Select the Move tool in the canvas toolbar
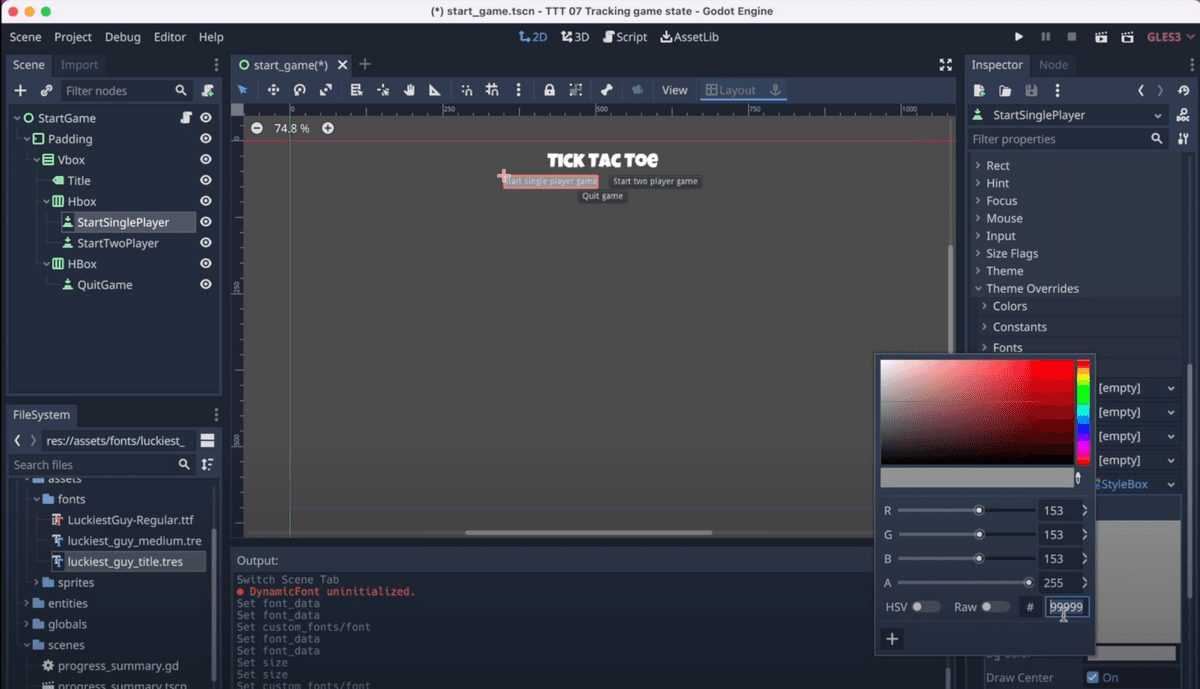The height and width of the screenshot is (689, 1200). (274, 89)
